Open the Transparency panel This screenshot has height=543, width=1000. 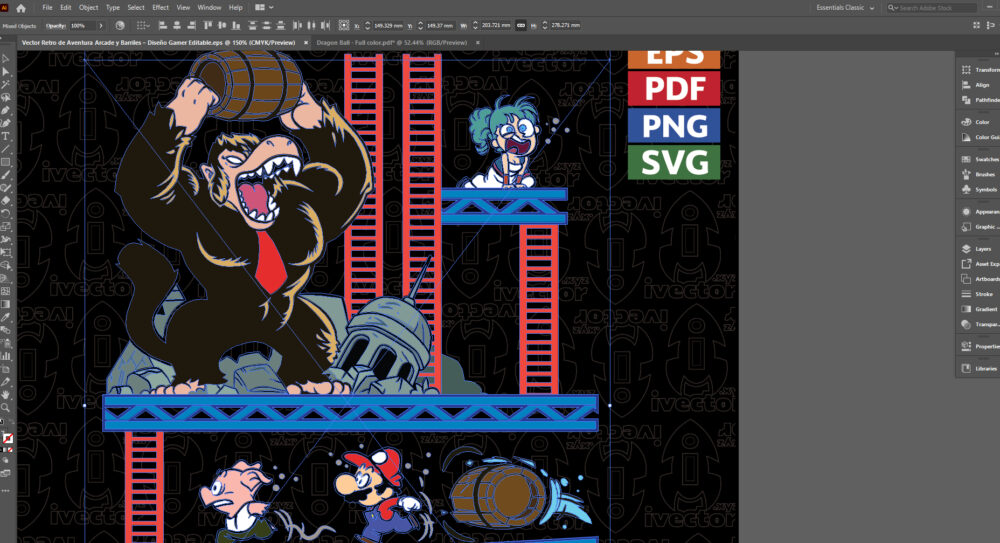click(980, 324)
